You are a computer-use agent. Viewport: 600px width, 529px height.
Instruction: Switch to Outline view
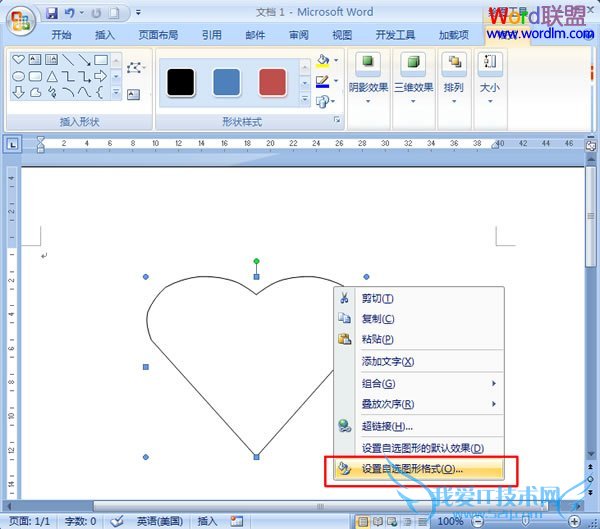(x=407, y=521)
